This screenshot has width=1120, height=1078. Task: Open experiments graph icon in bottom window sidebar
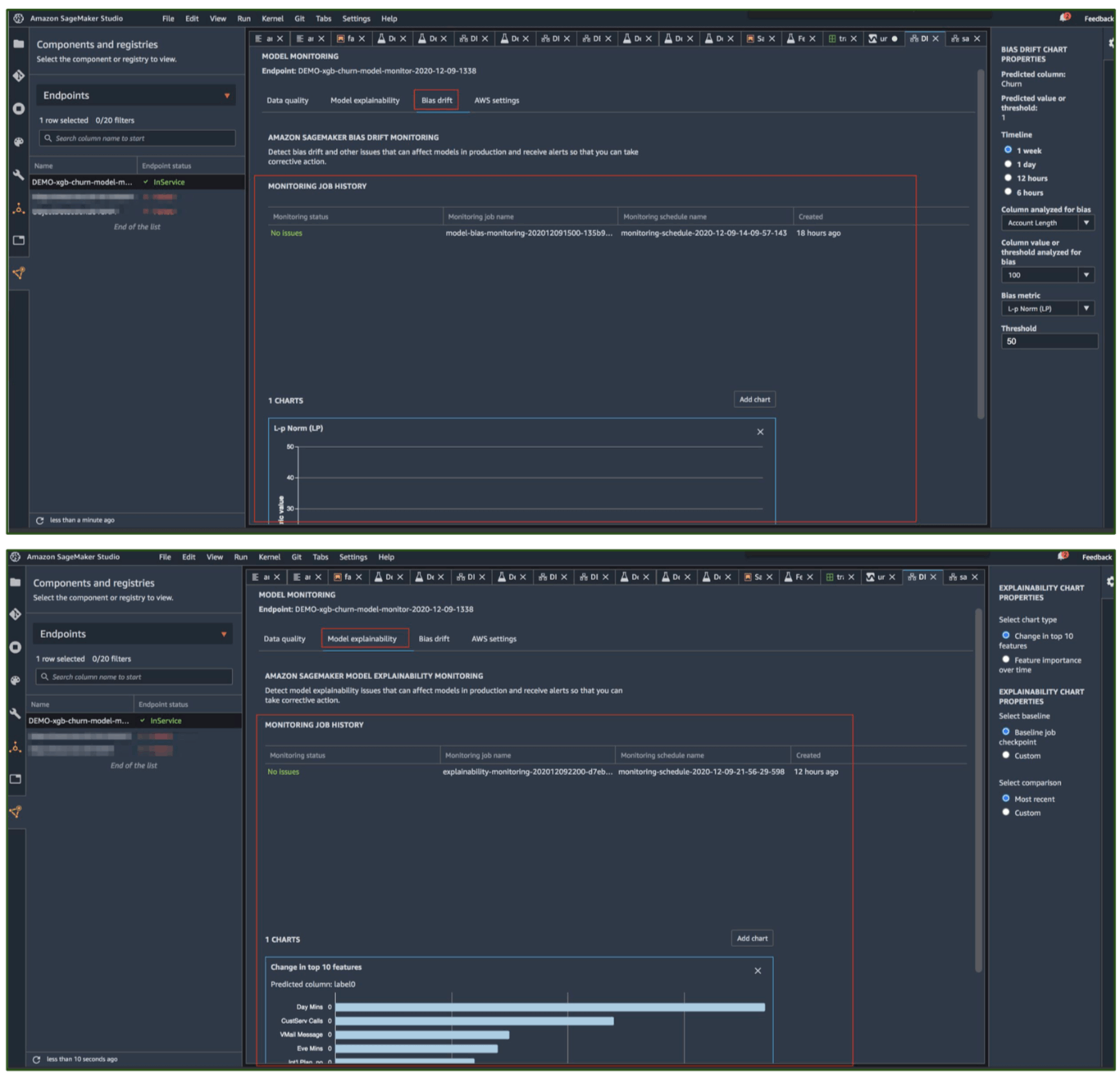(15, 812)
